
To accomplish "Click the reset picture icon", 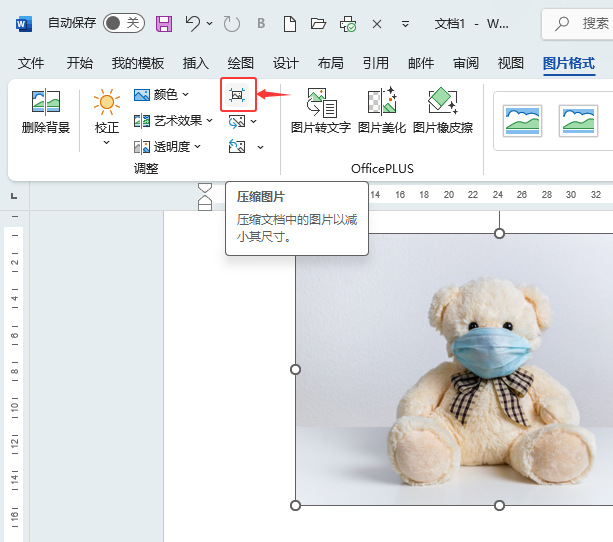I will click(237, 147).
